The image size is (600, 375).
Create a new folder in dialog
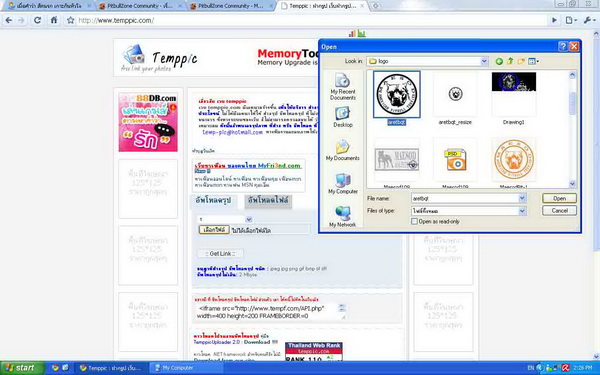(x=521, y=61)
